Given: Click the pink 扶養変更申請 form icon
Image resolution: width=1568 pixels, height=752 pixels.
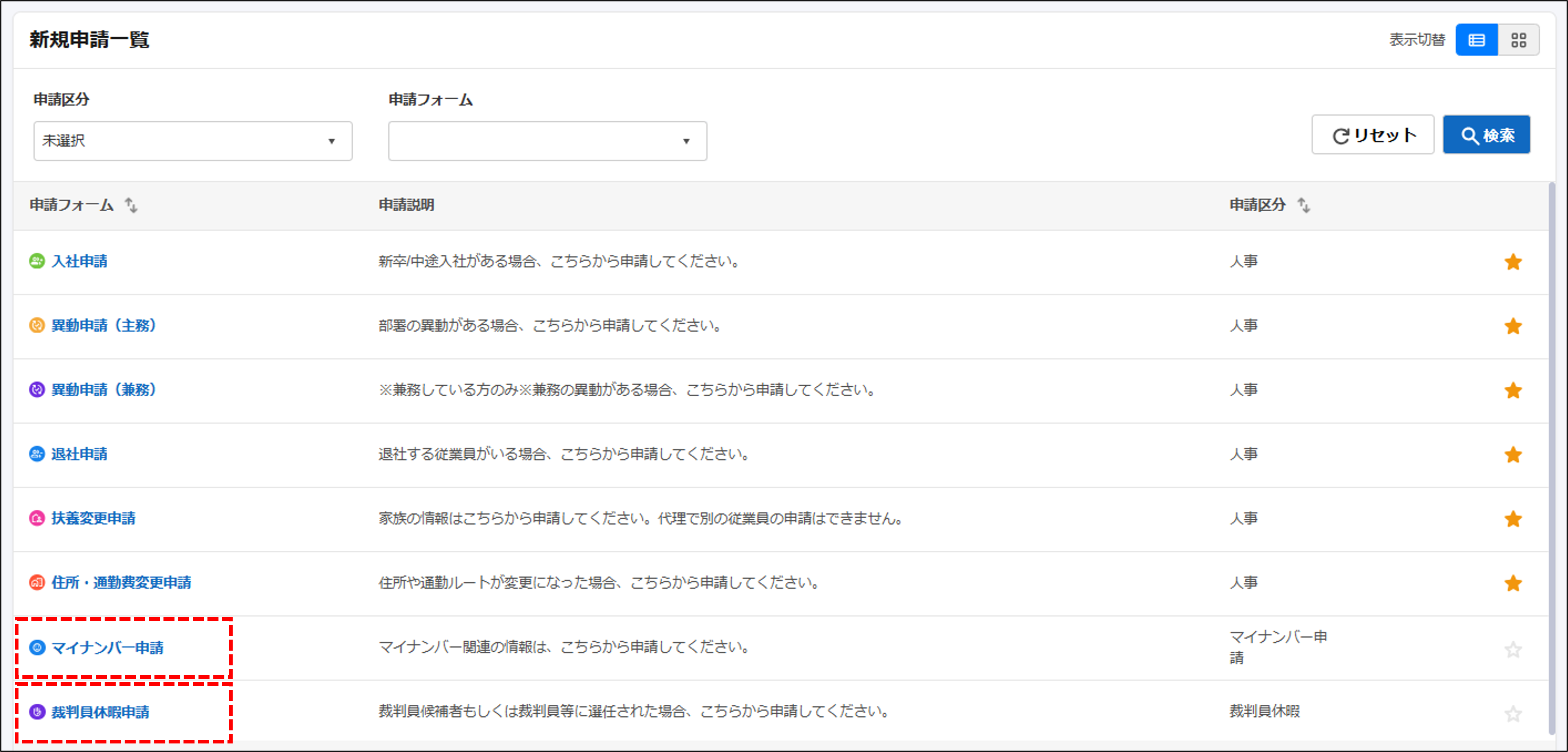Looking at the screenshot, I should 37,518.
